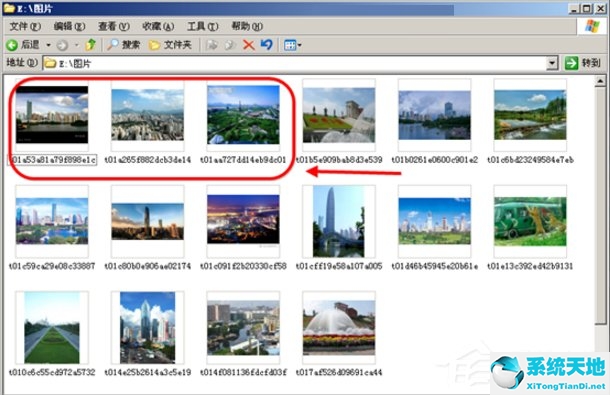The image size is (610, 395).
Task: Open the File (文件) menu
Action: 25,26
